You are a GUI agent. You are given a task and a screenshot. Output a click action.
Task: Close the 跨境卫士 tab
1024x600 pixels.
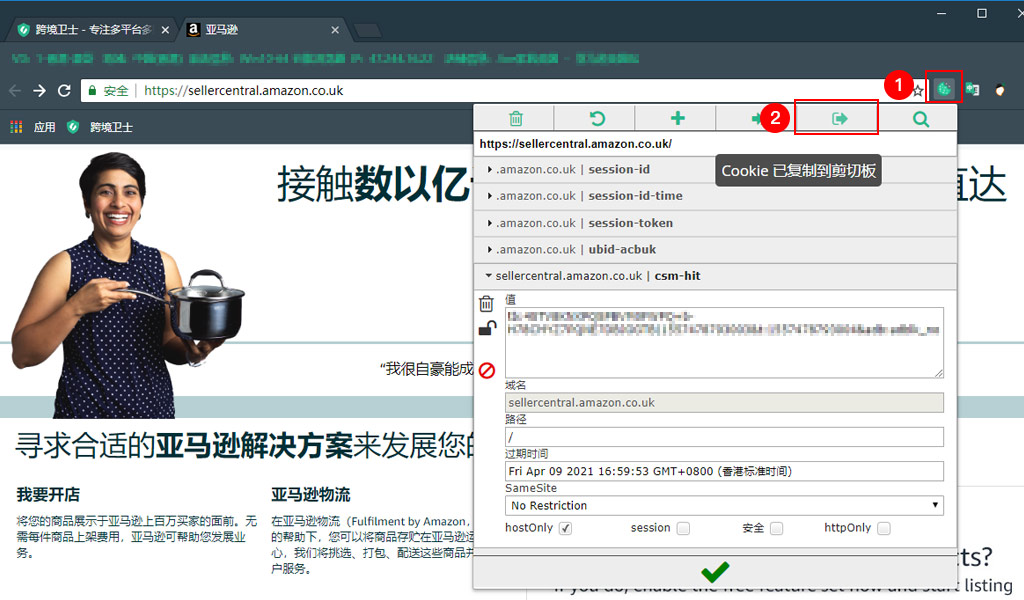165,30
